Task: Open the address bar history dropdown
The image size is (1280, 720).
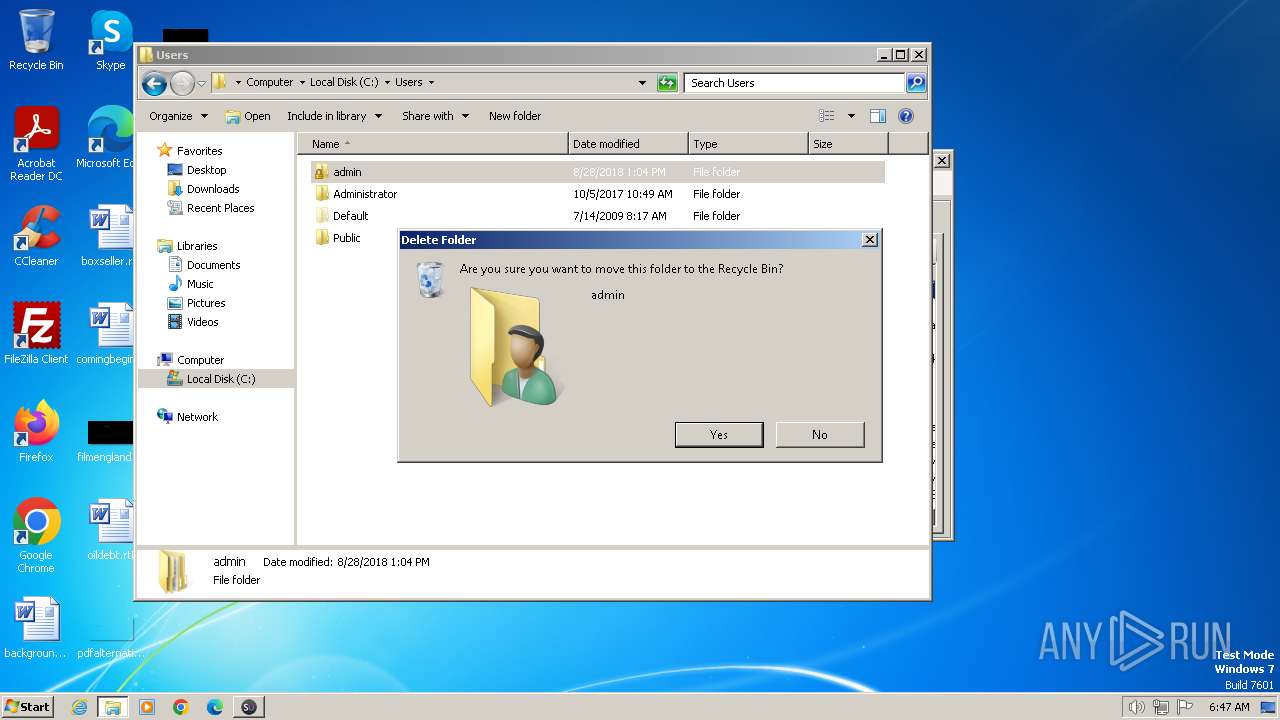Action: (642, 83)
